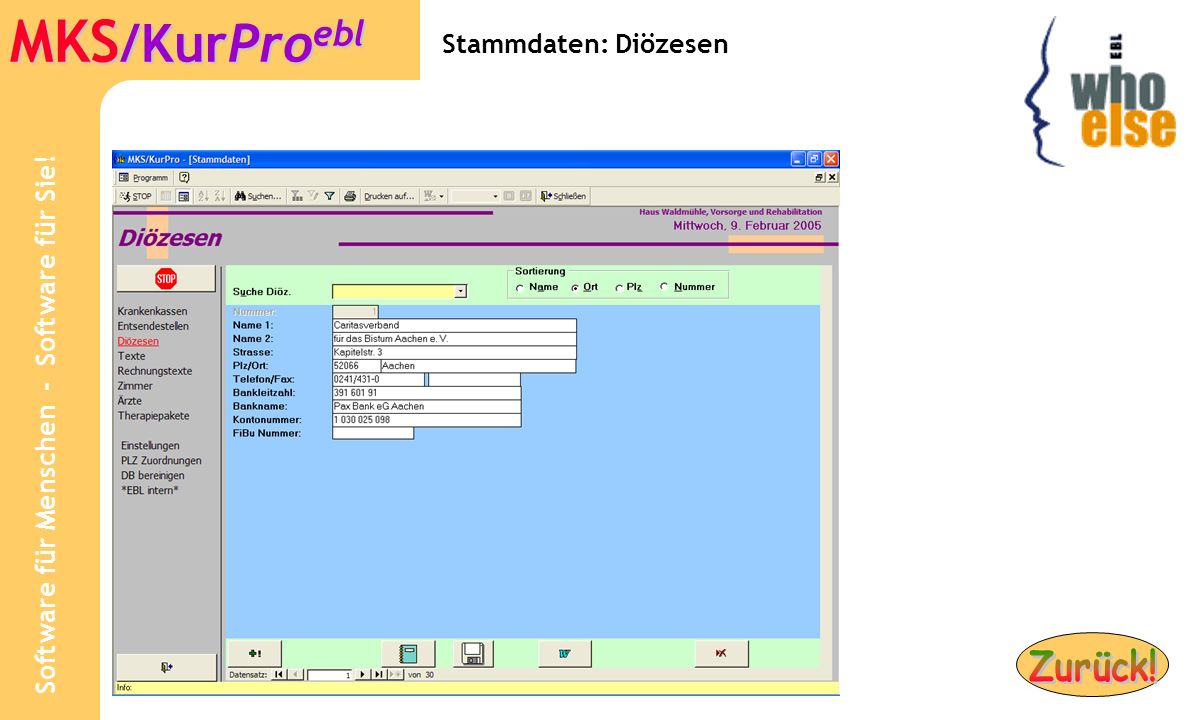
Task: Click the Schließen toolbar button
Action: [x=563, y=196]
